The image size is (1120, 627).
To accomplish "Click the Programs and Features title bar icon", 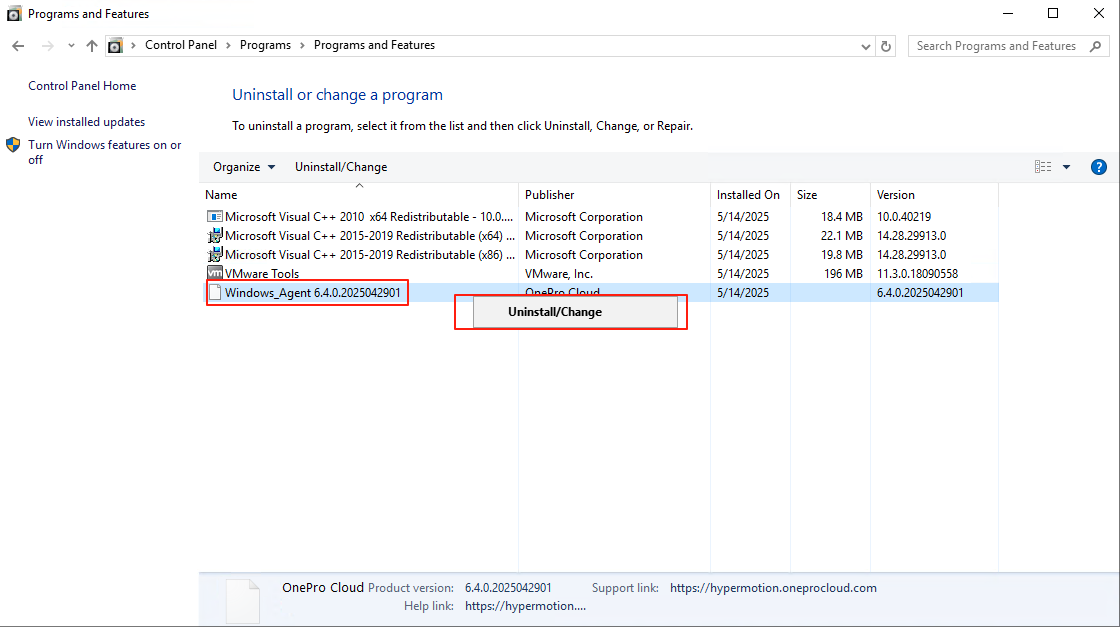I will (14, 14).
